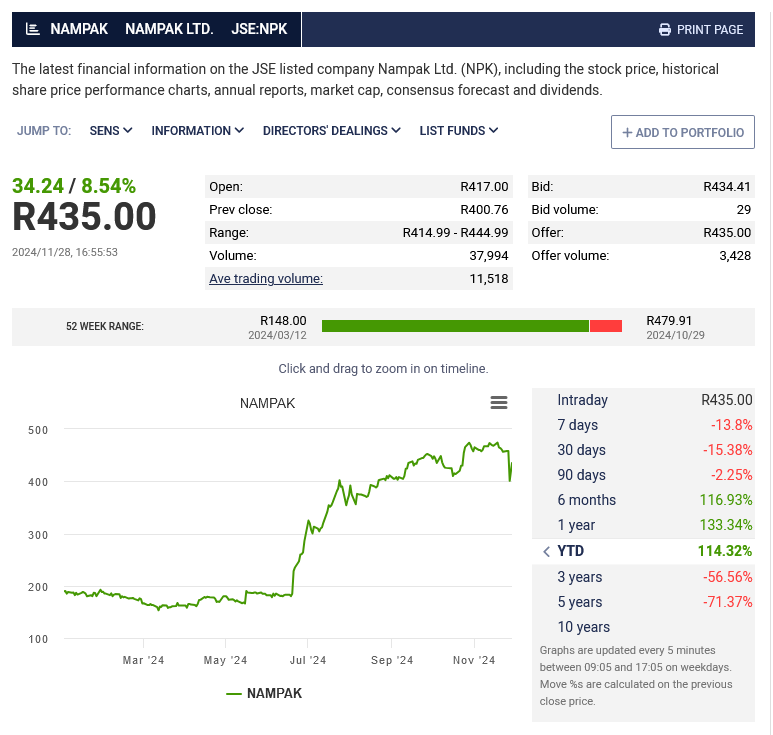Click the red part of 52 week range bar

tap(606, 326)
